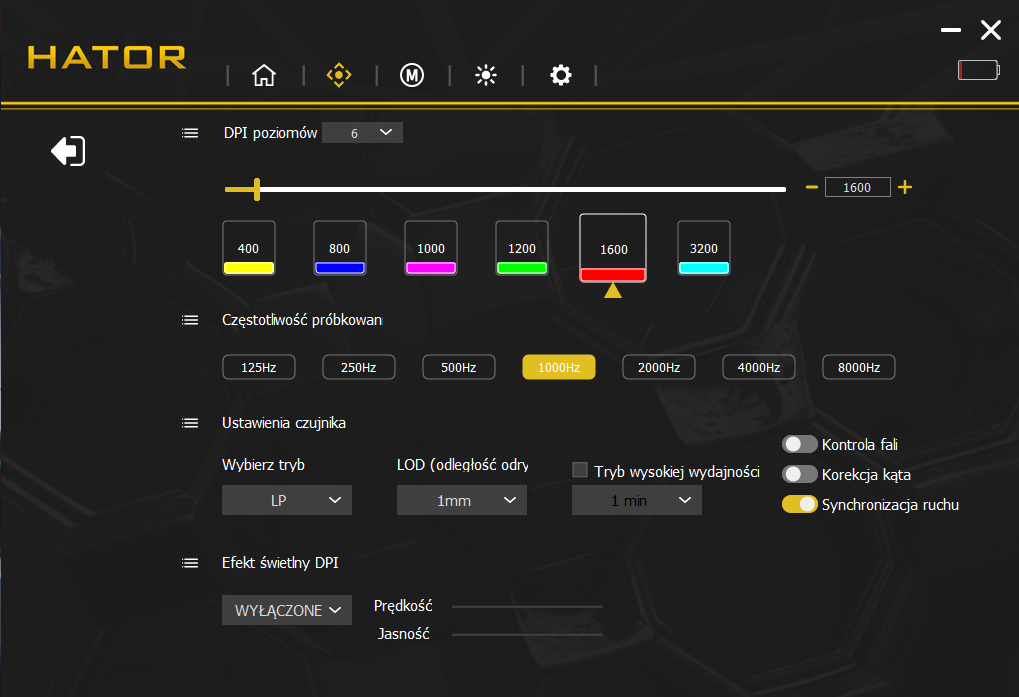Click the Jasność brightness slider
Screen dimensions: 1019x697
coord(527,635)
